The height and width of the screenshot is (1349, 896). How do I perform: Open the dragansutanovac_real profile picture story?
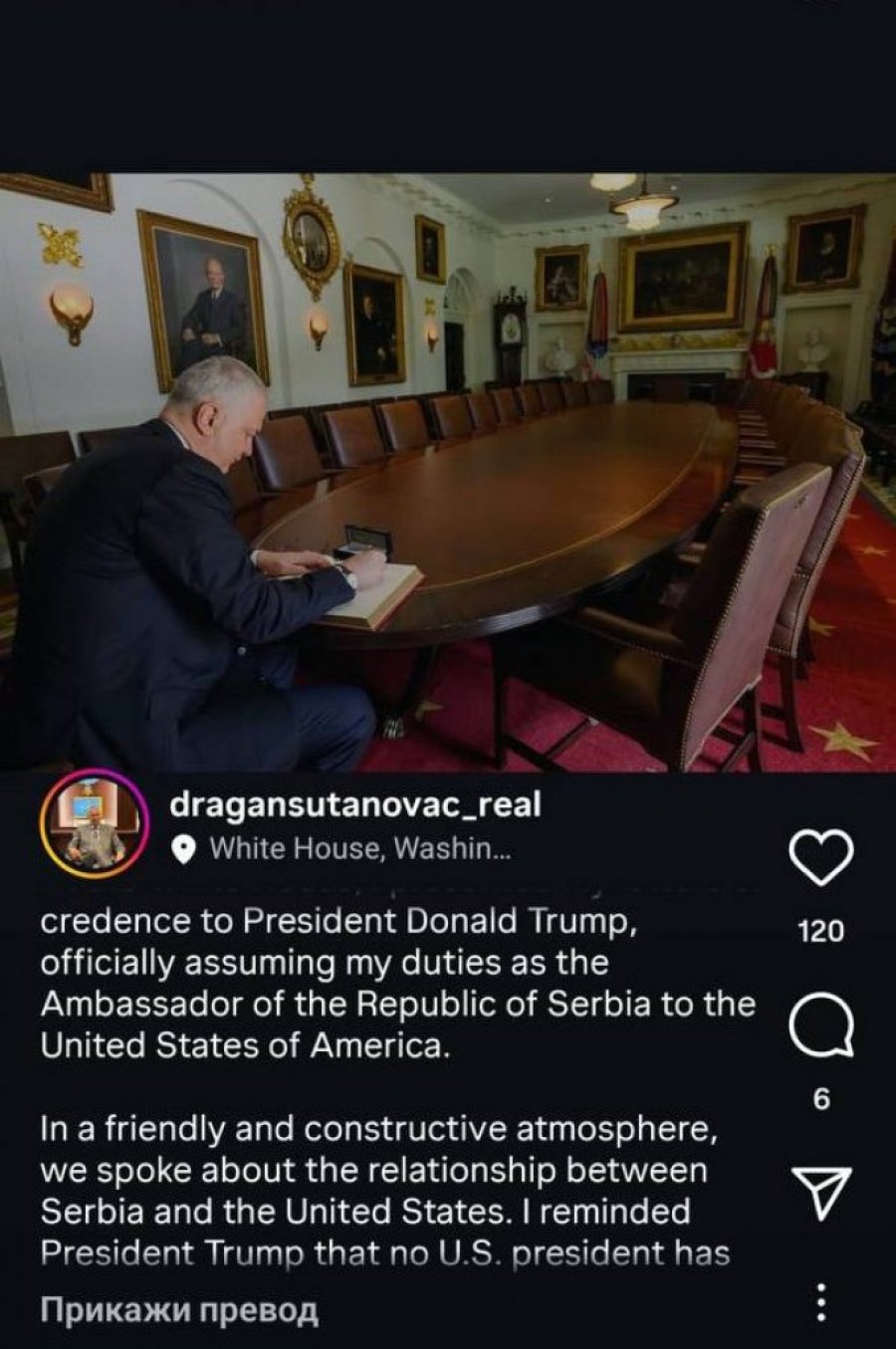(x=97, y=822)
